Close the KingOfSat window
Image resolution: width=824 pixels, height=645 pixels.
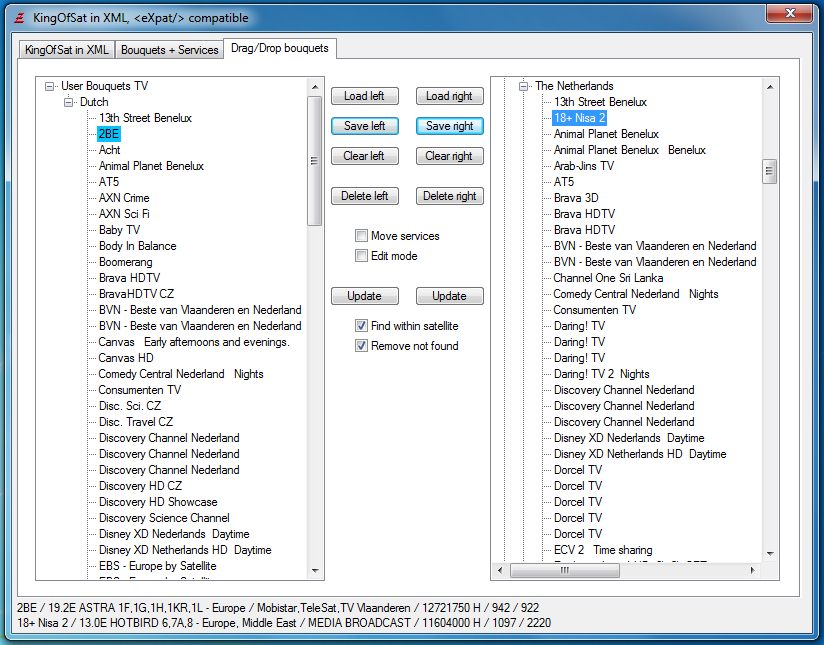(789, 13)
